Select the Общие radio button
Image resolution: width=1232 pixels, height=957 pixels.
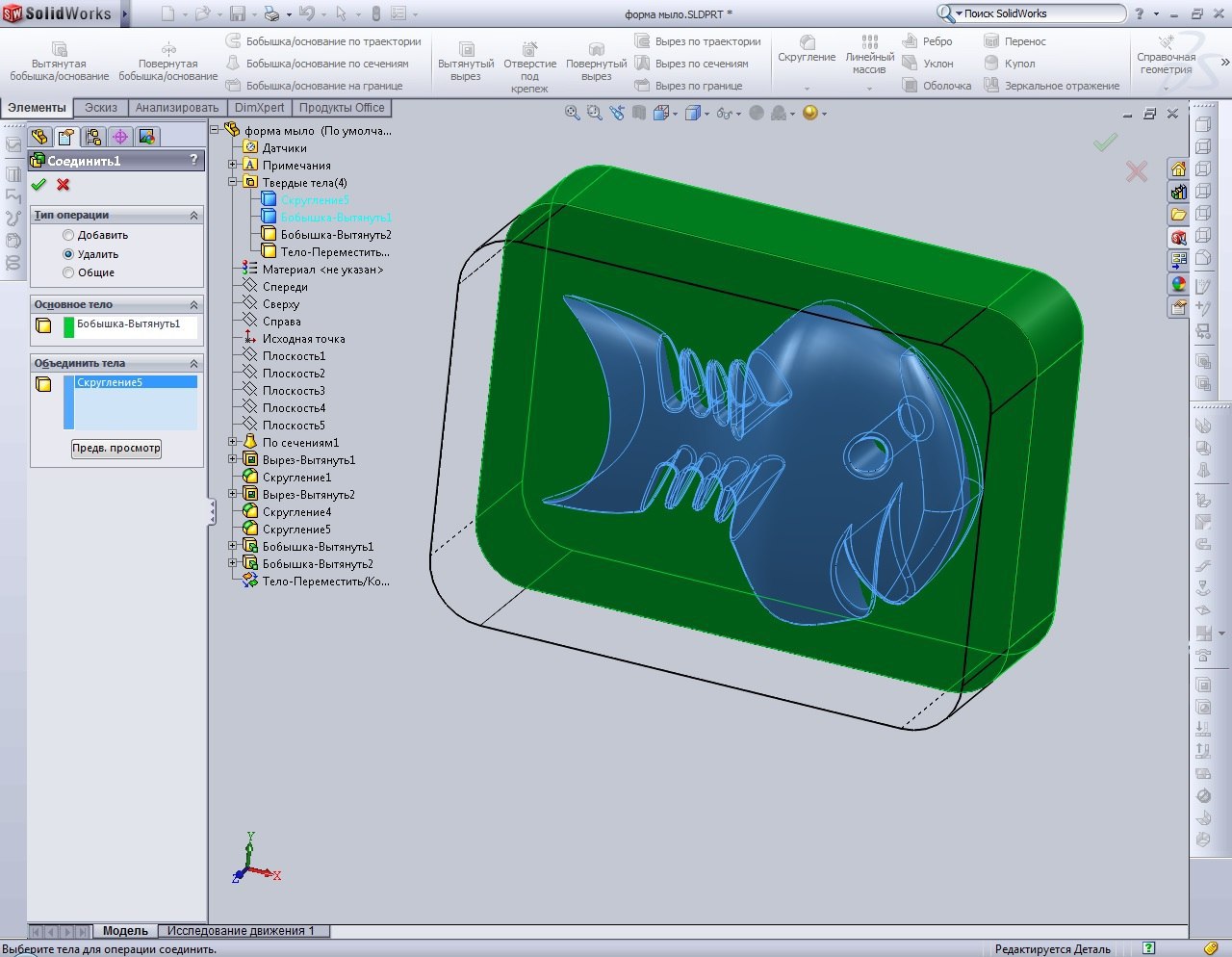pos(68,272)
